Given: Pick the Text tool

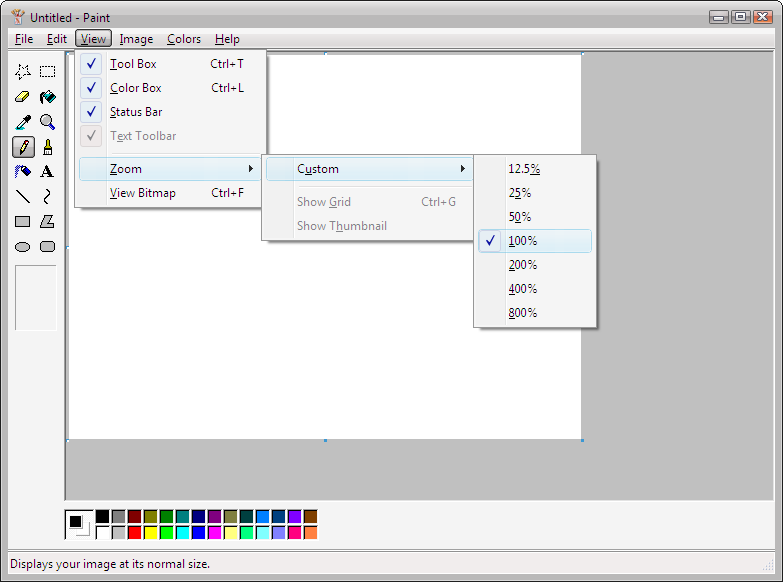Looking at the screenshot, I should point(47,171).
